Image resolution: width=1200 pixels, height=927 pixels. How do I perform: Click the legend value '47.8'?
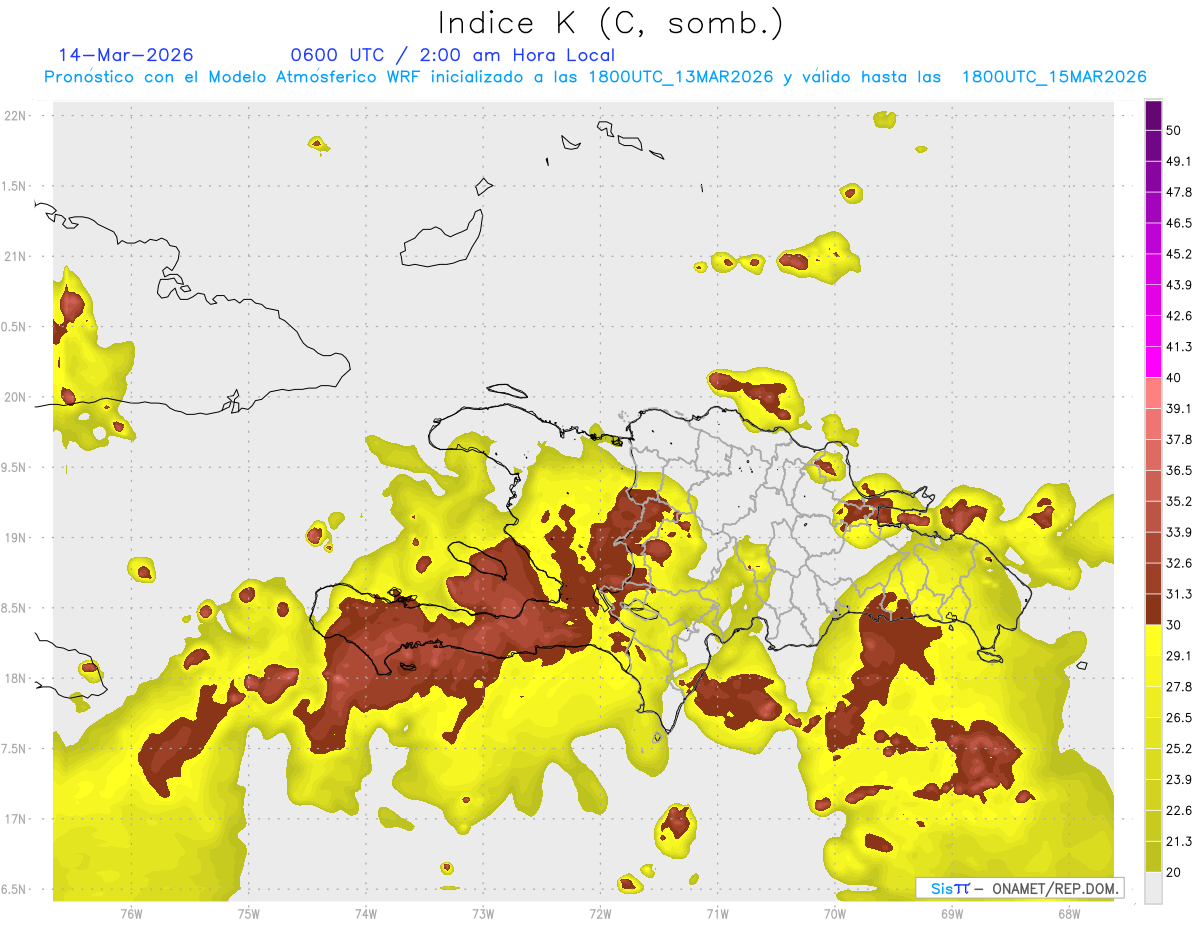tap(1179, 192)
